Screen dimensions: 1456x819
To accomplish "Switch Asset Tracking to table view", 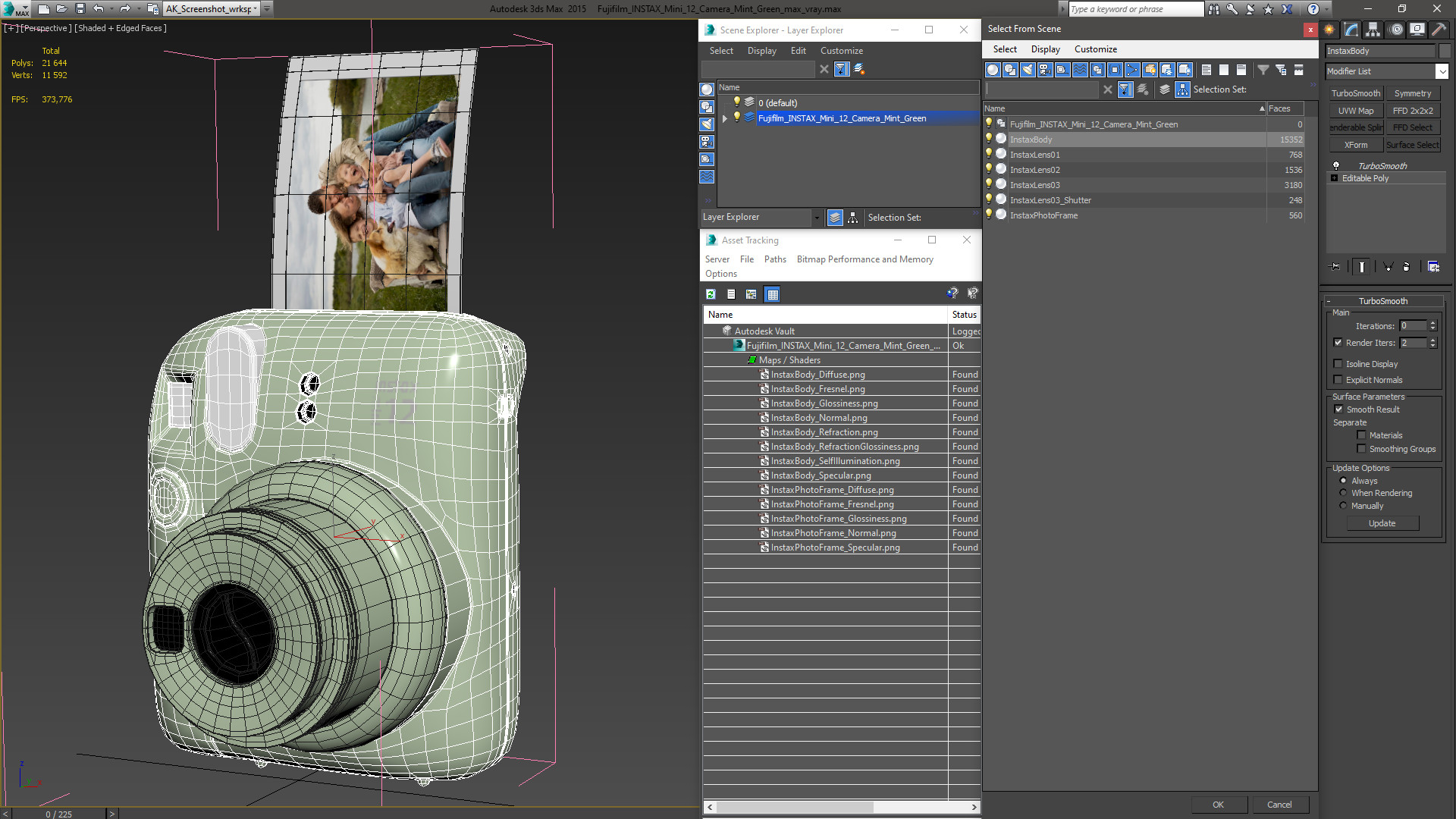I will [x=772, y=294].
